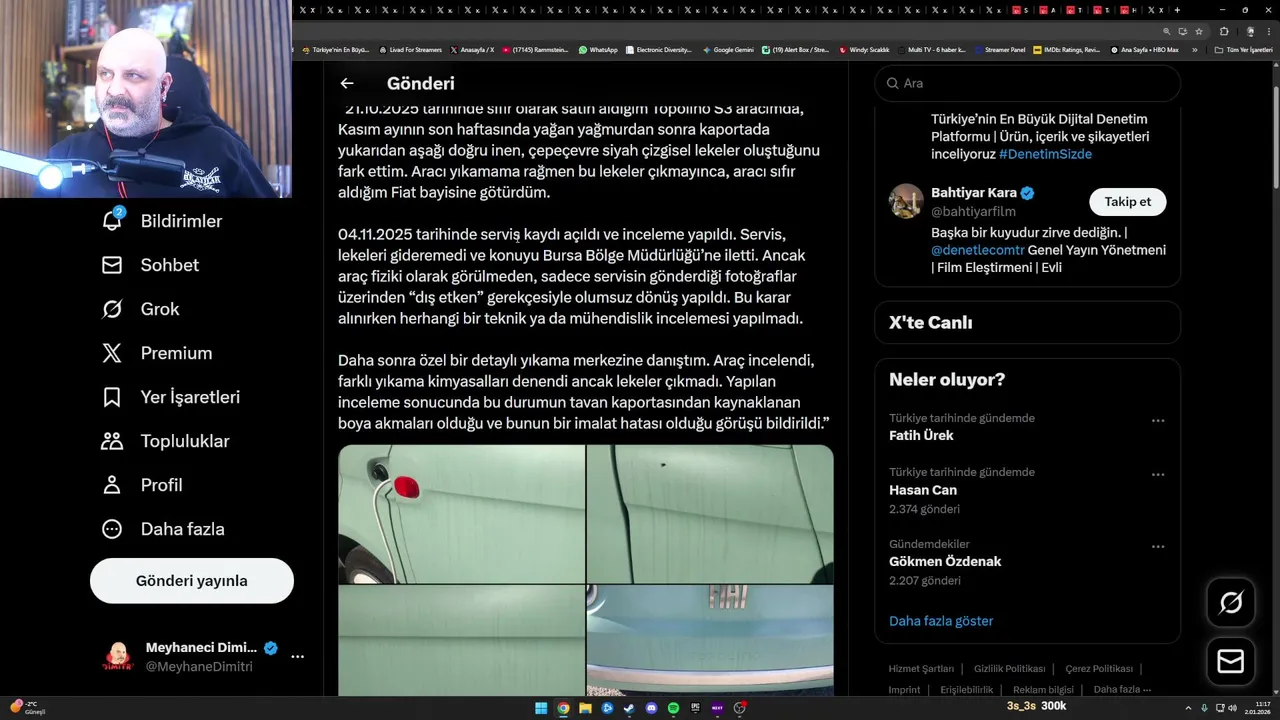The image size is (1280, 720).
Task: Open @denetlecomtr mention link
Action: point(978,250)
